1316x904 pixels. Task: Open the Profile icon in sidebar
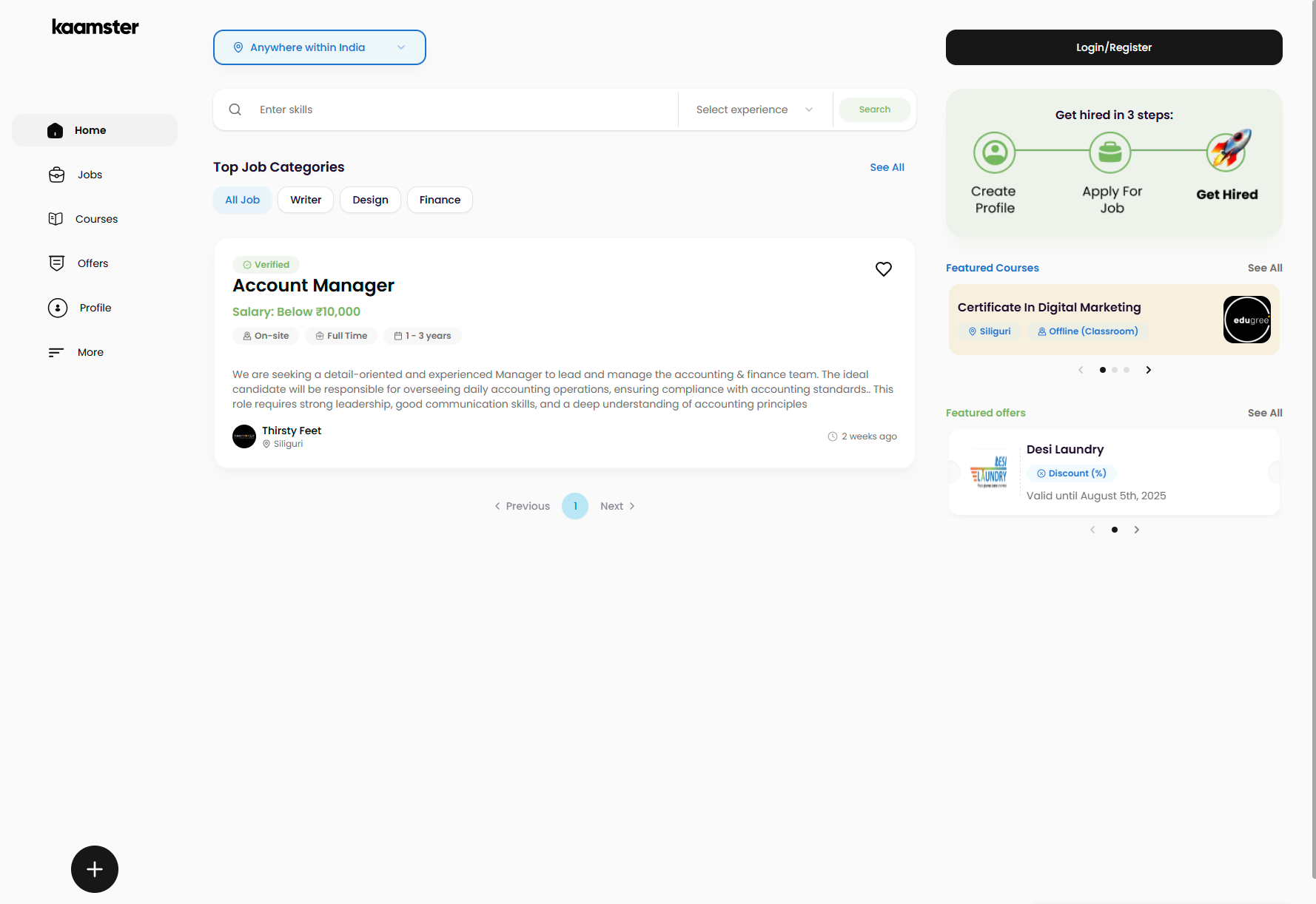(x=58, y=308)
